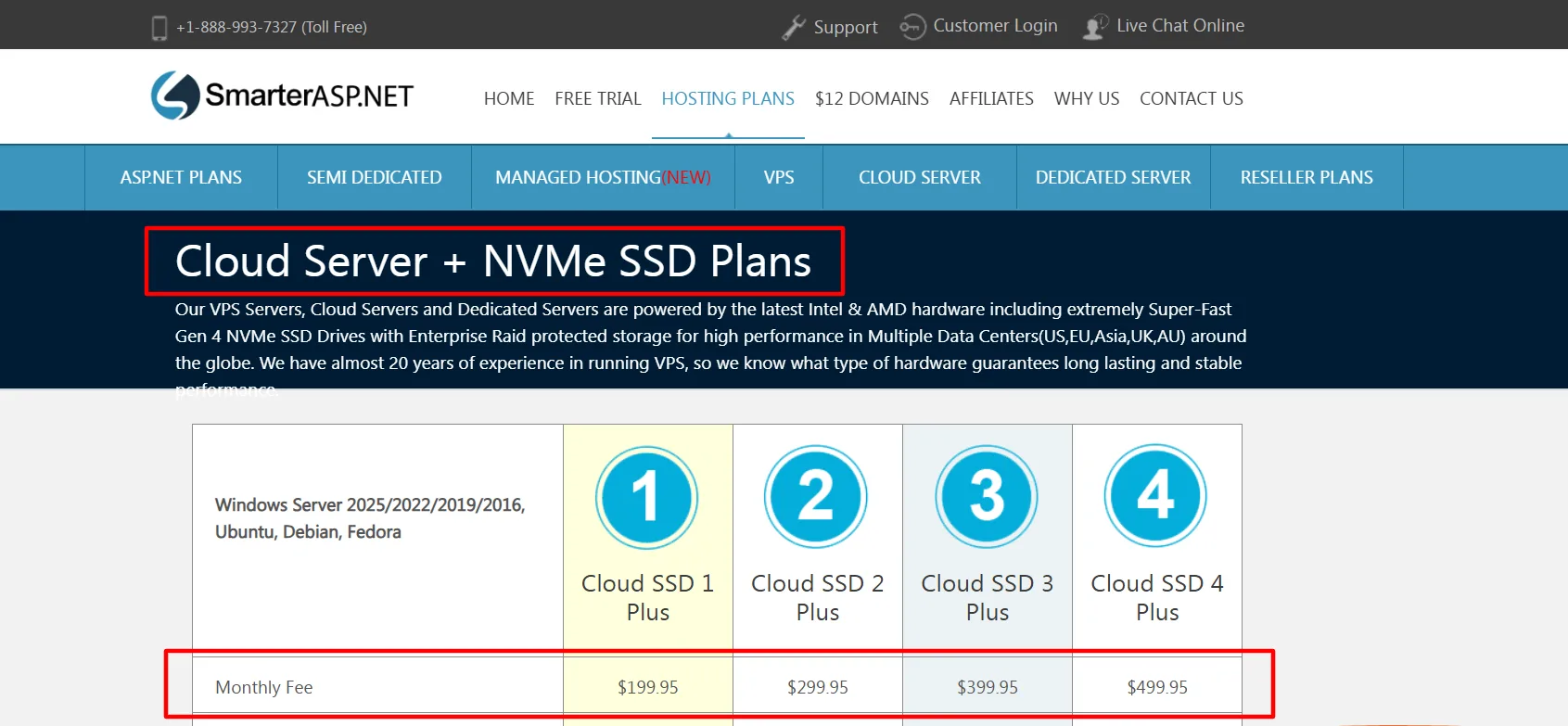Click the Cloud Server + NVMe SSD Plans heading

click(493, 261)
